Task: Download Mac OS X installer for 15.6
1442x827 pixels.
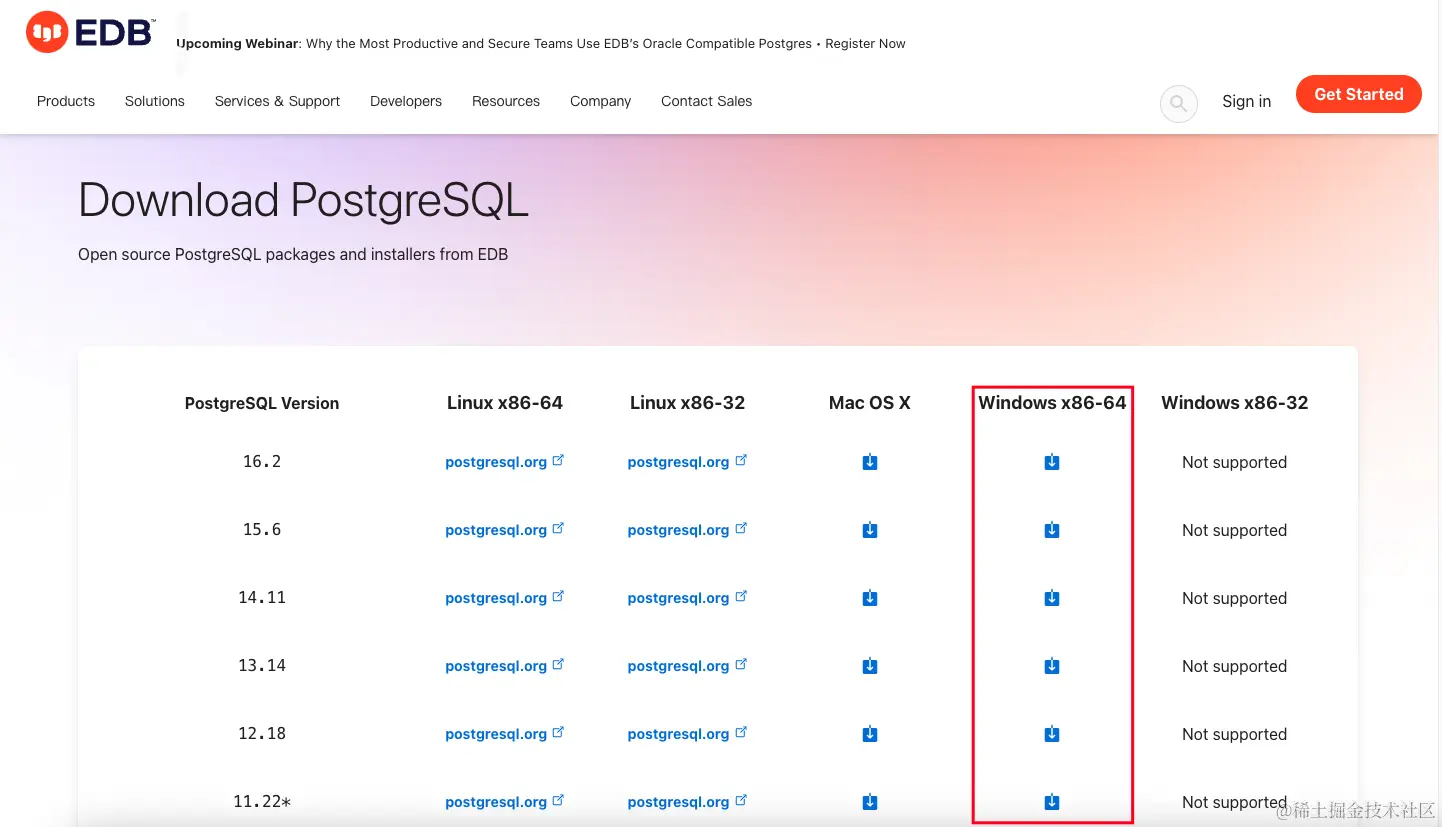Action: point(870,530)
